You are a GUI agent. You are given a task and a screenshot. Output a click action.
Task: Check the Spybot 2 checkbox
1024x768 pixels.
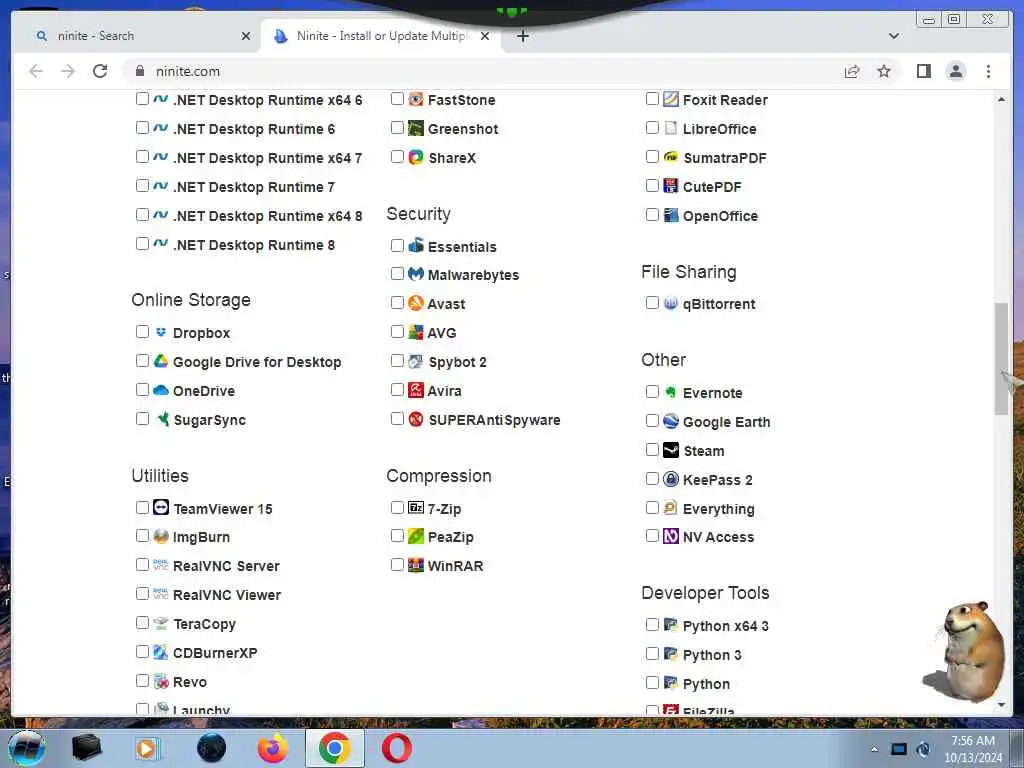point(397,360)
